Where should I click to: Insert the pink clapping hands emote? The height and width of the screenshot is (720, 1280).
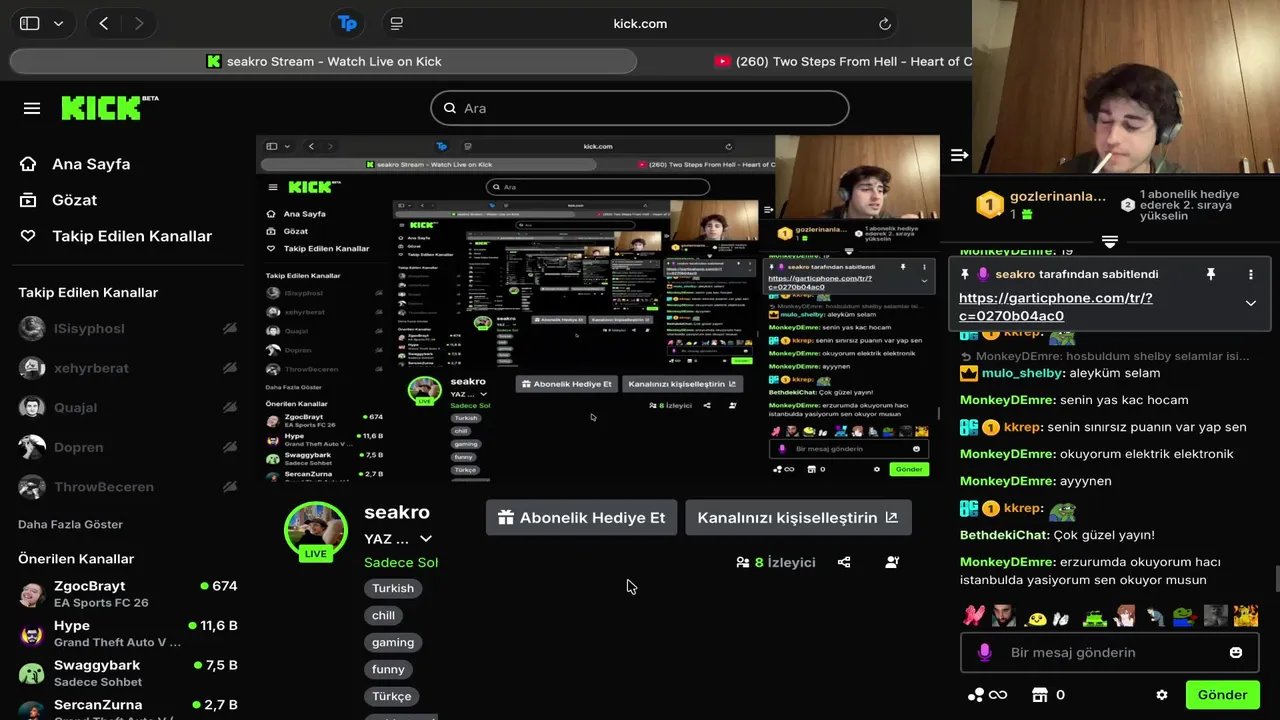click(x=974, y=616)
